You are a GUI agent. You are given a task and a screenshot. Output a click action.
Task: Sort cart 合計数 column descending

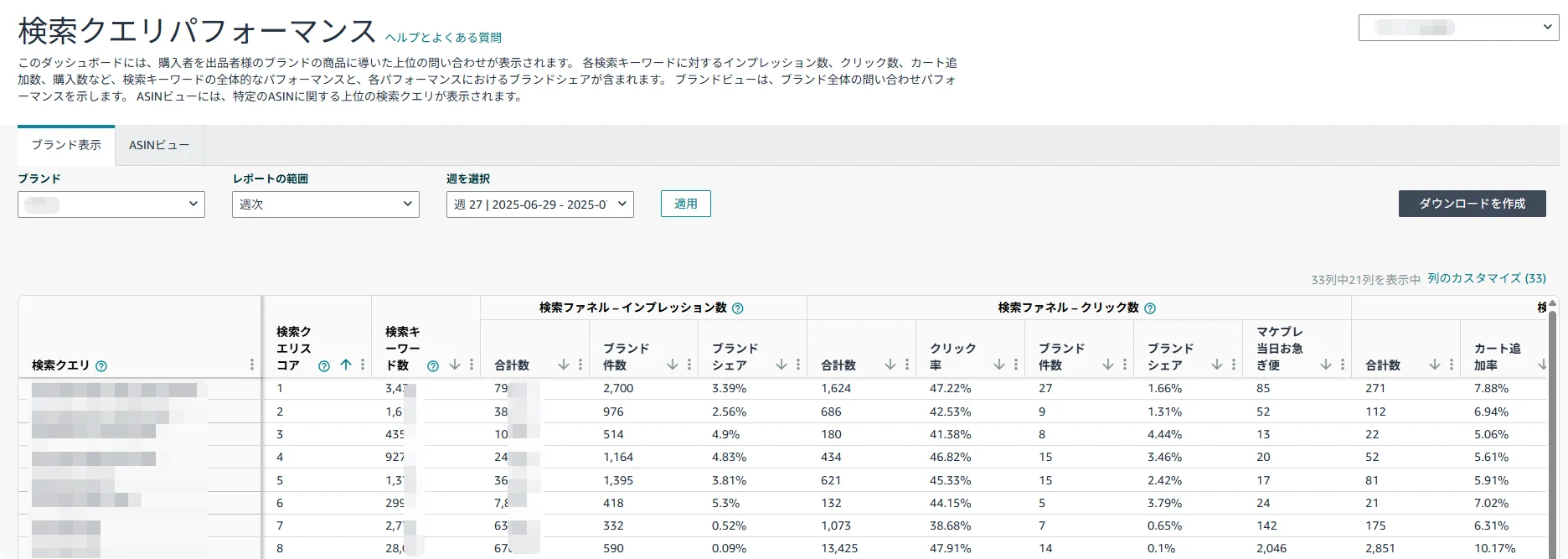(1435, 365)
